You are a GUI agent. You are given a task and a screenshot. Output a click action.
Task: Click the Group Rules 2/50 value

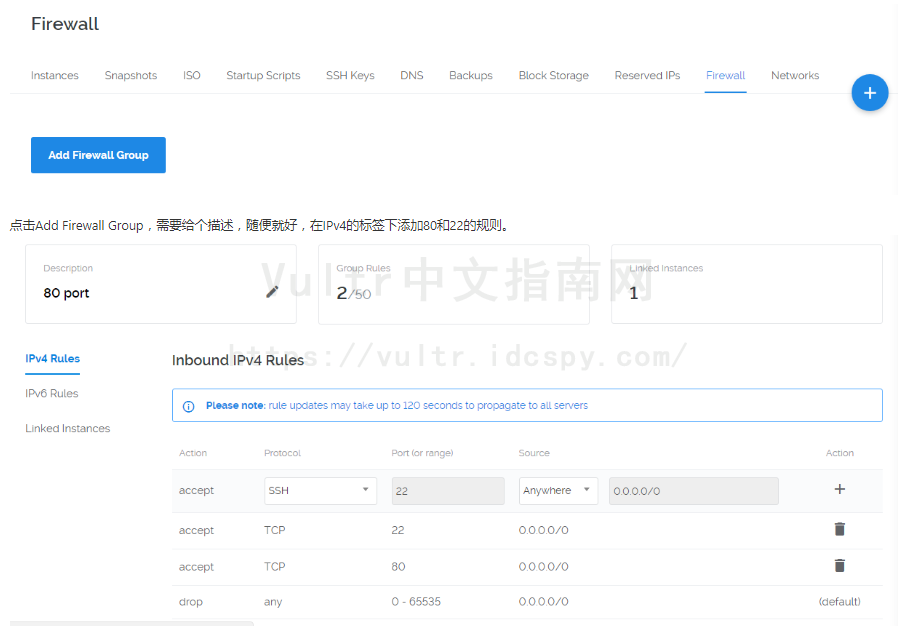(x=353, y=293)
